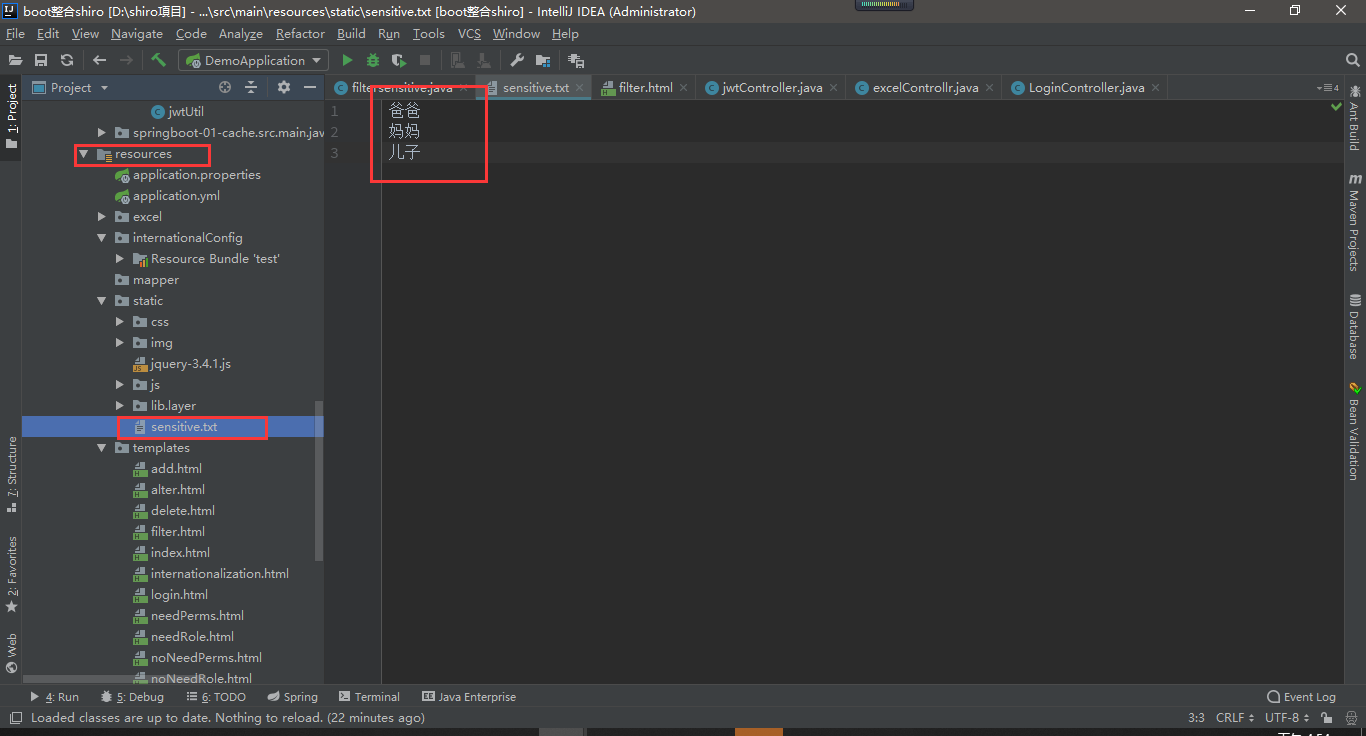The width and height of the screenshot is (1366, 736).
Task: Open the Terminal tool window
Action: tap(368, 697)
